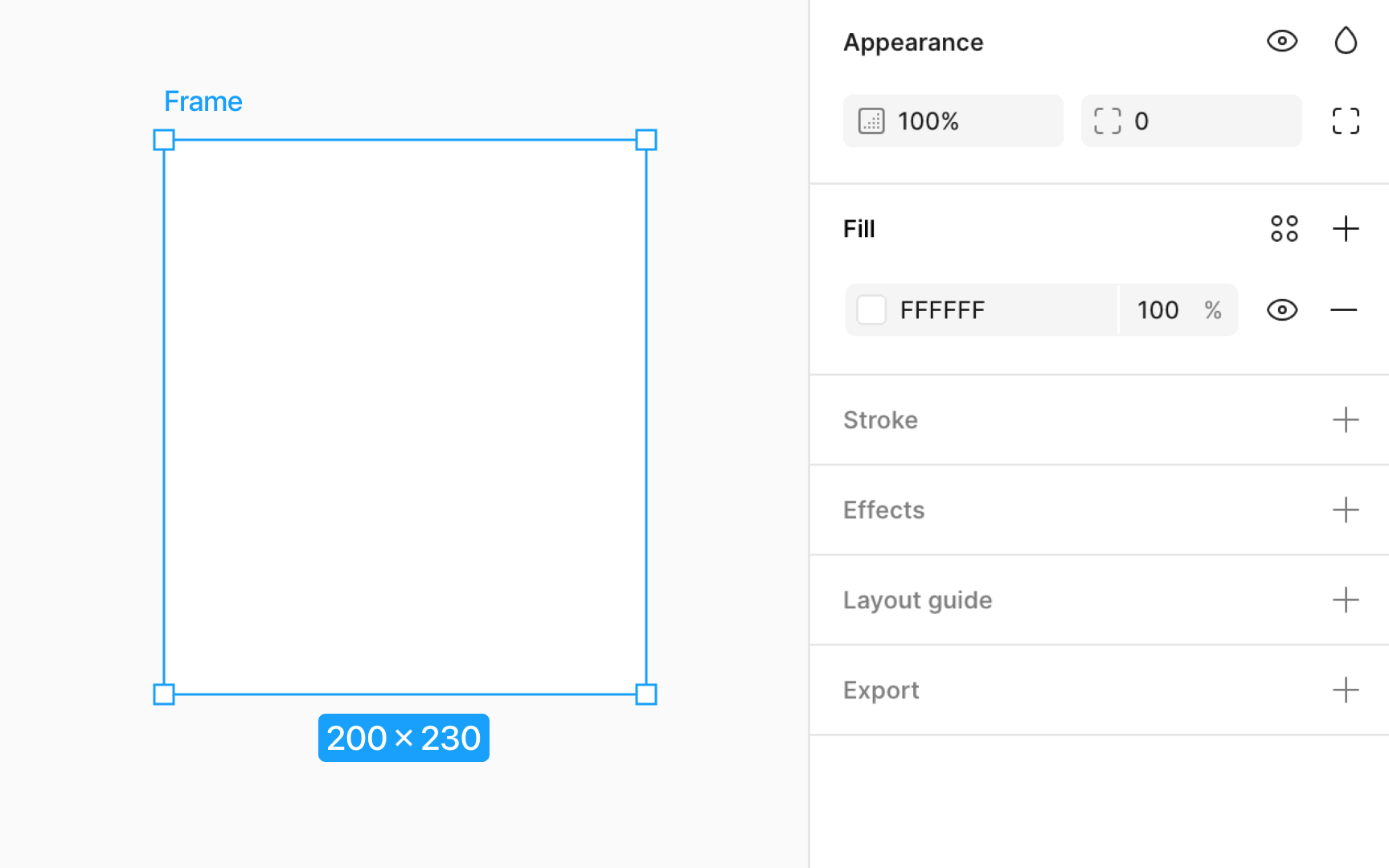This screenshot has height=868, width=1389.
Task: Edit the opacity percentage field
Action: [x=1157, y=310]
